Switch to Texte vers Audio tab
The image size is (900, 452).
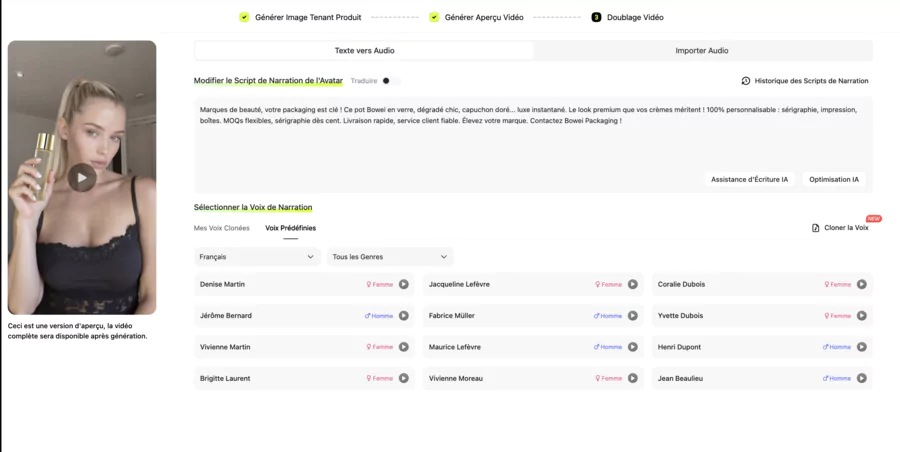click(364, 51)
